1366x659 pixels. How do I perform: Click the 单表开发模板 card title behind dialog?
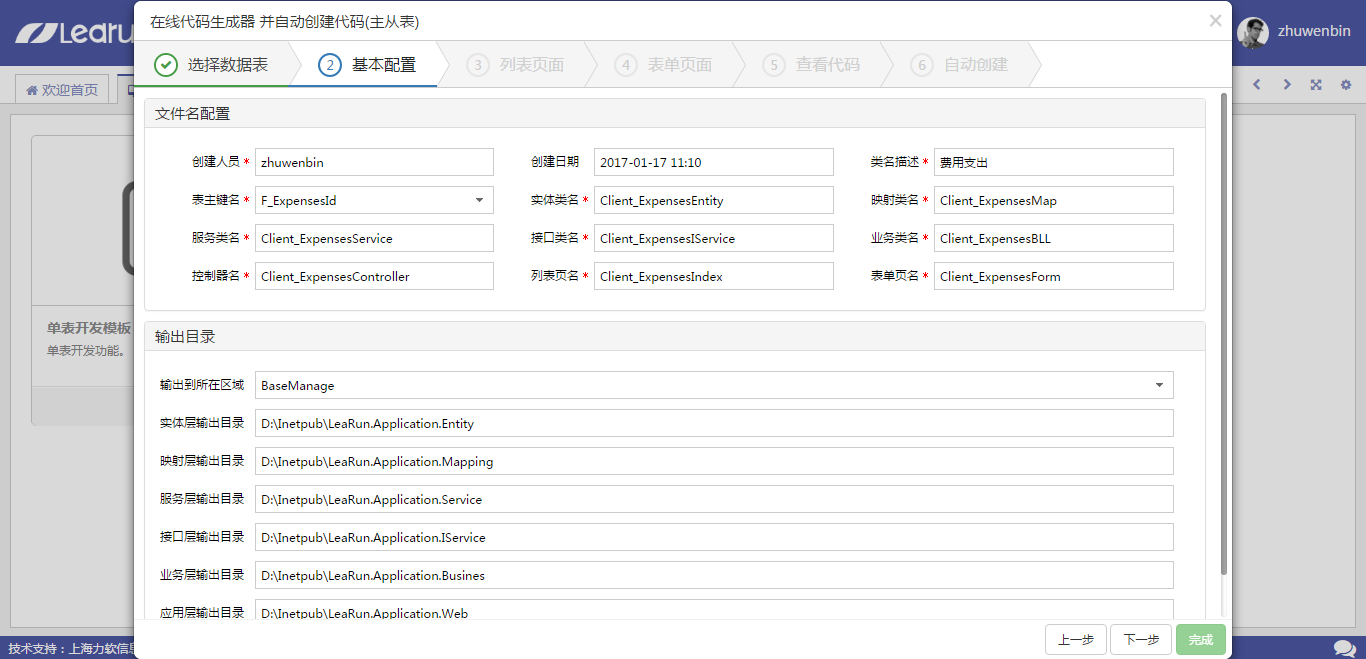point(89,328)
